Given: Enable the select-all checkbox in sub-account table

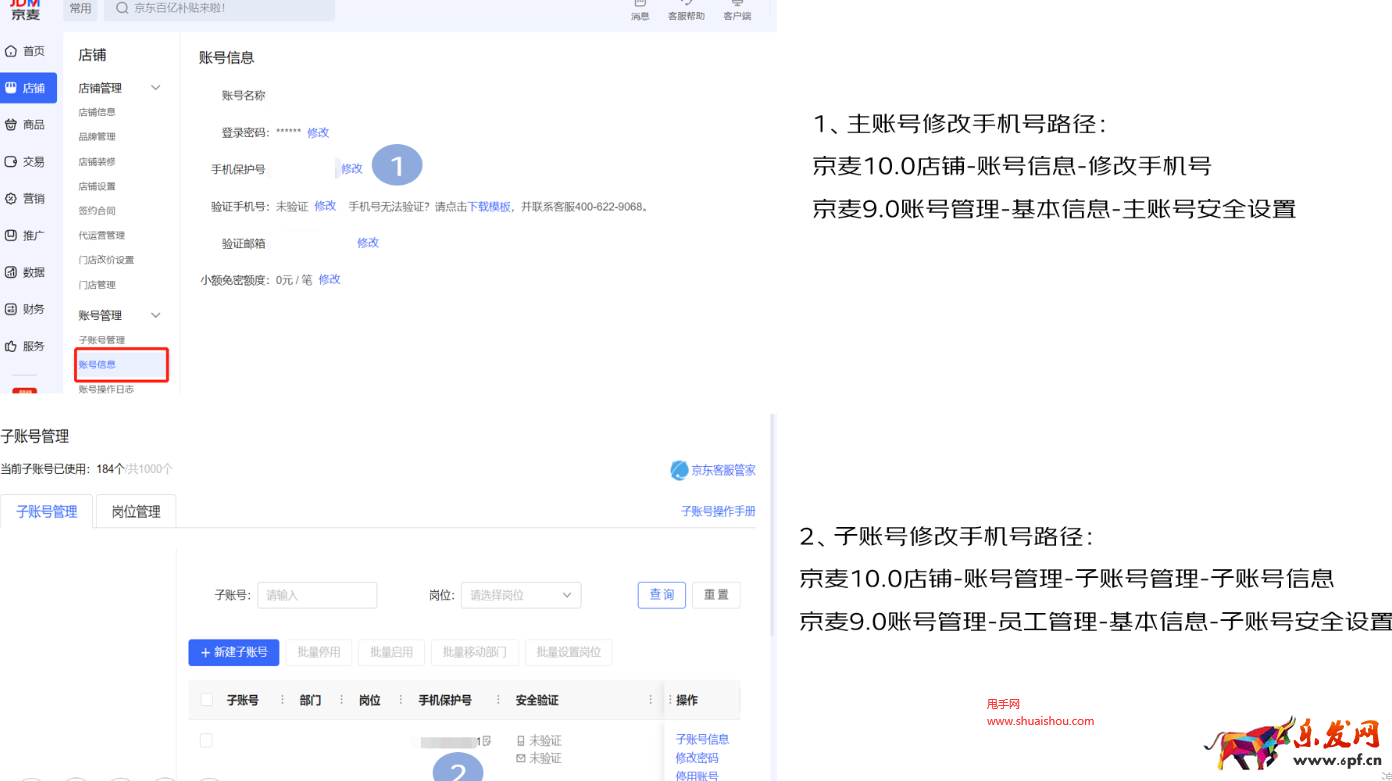Looking at the screenshot, I should (x=206, y=700).
